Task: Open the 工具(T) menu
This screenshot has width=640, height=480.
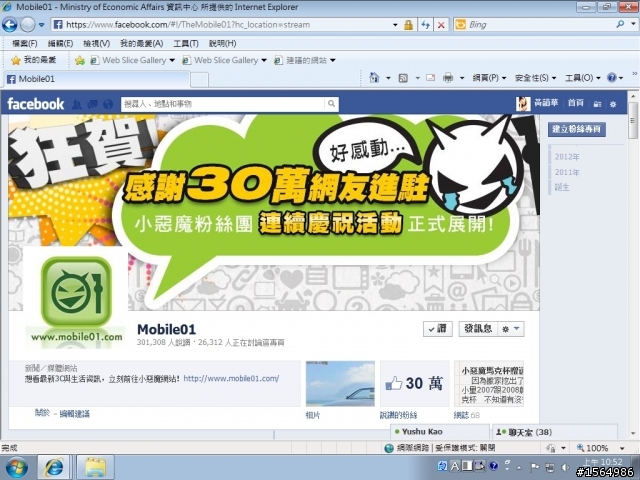Action: coord(186,43)
